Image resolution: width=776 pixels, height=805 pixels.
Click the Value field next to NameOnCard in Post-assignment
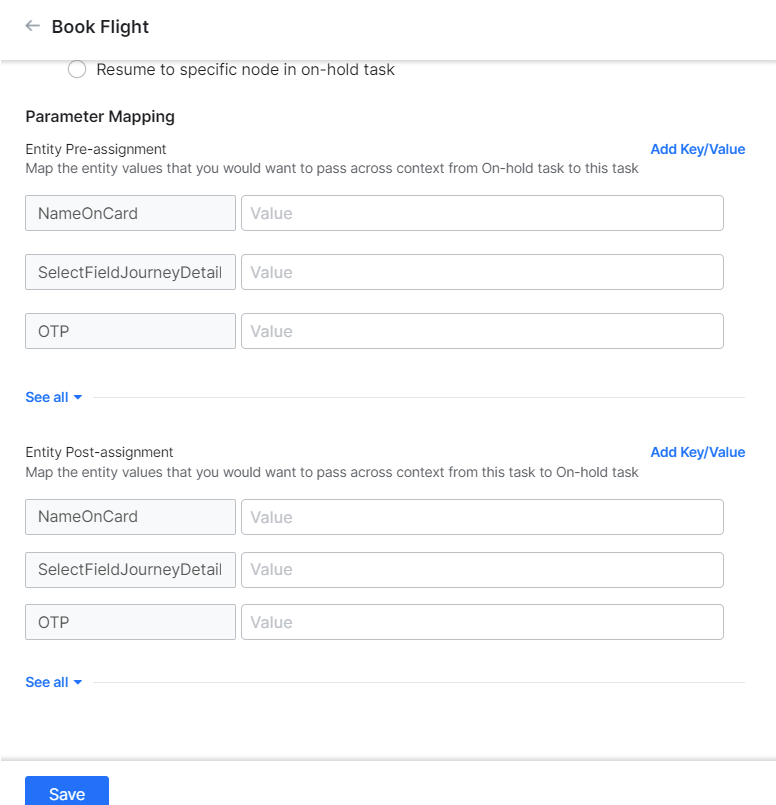pos(481,517)
